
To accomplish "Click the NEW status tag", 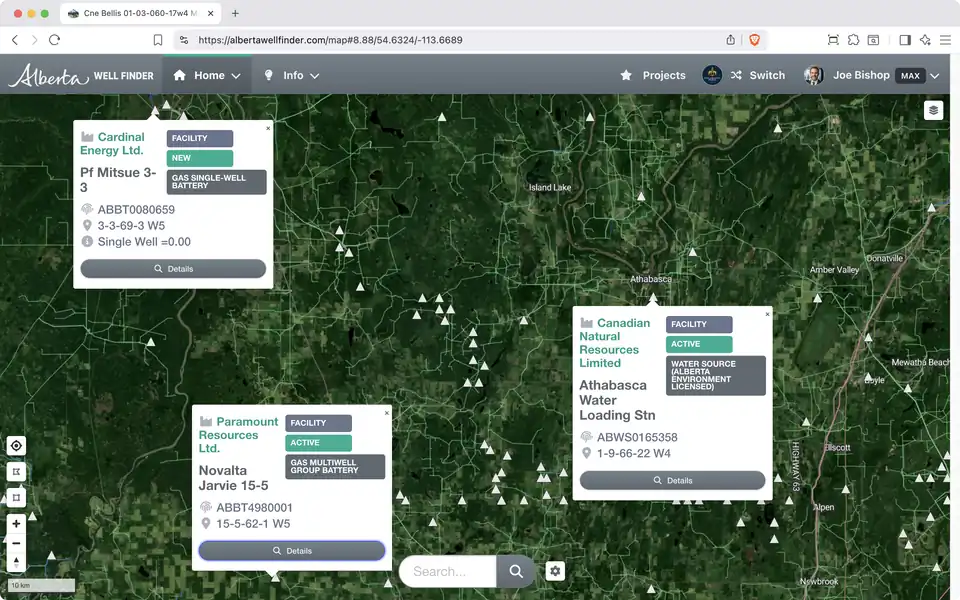I will tap(200, 158).
